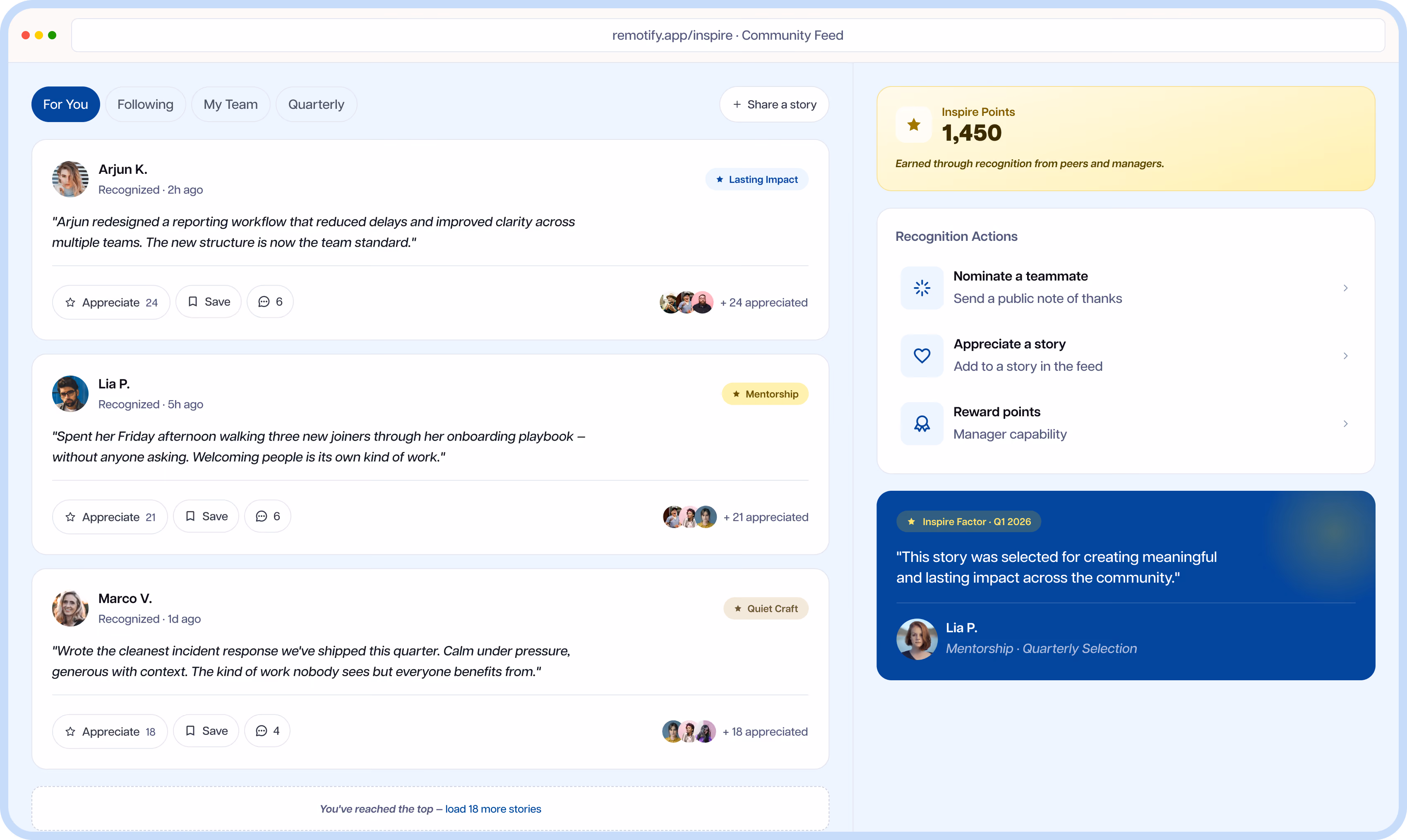View avatar group beside 21 appreciated
The width and height of the screenshot is (1407, 840).
690,517
